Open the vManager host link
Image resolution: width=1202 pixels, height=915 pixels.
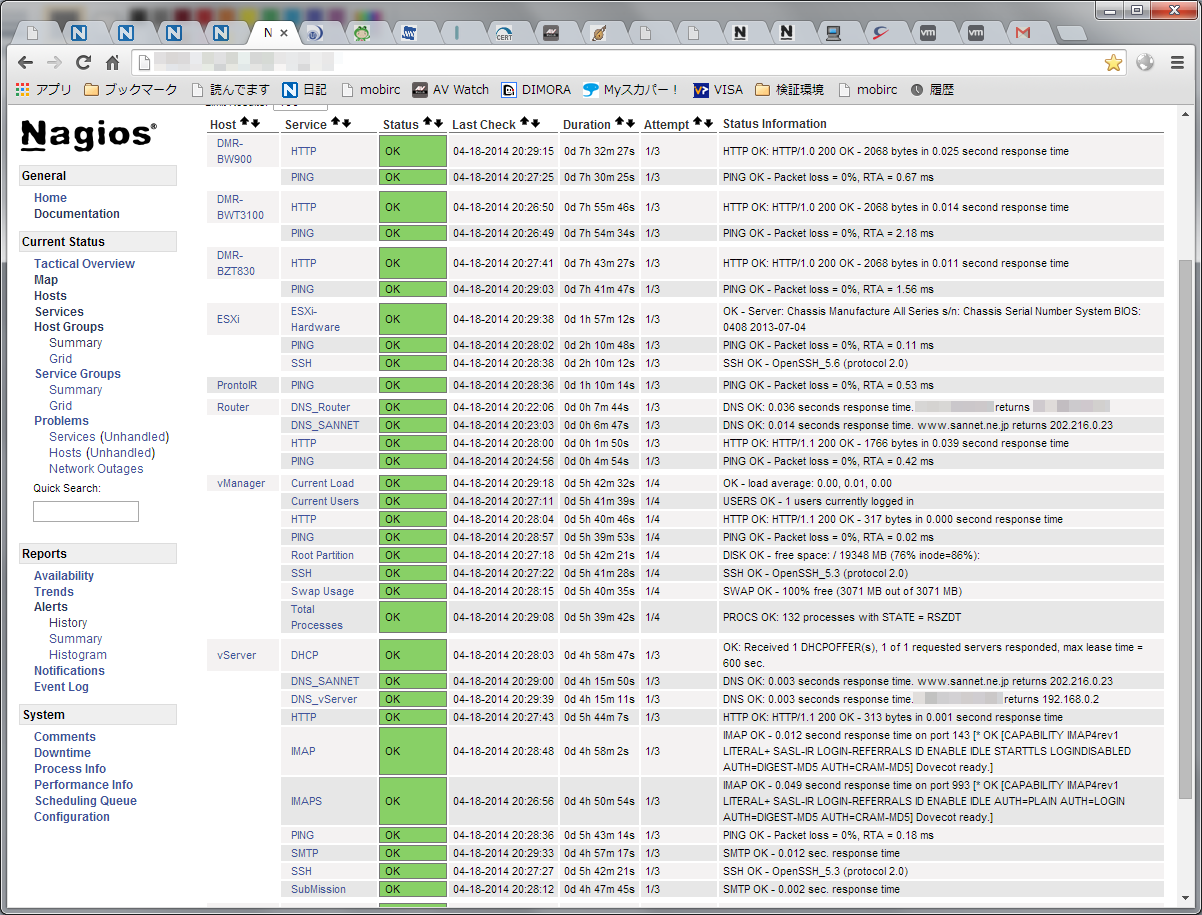[241, 483]
